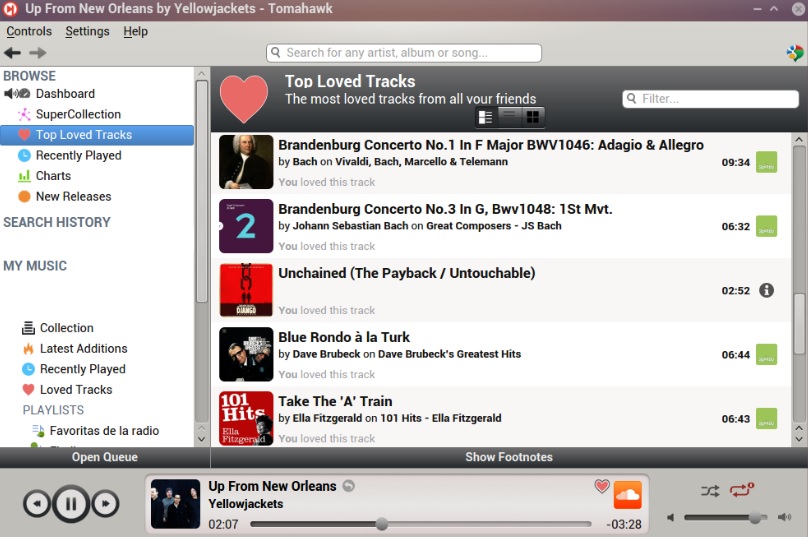Image resolution: width=808 pixels, height=537 pixels.
Task: Open SuperCollection in the sidebar
Action: click(x=78, y=114)
